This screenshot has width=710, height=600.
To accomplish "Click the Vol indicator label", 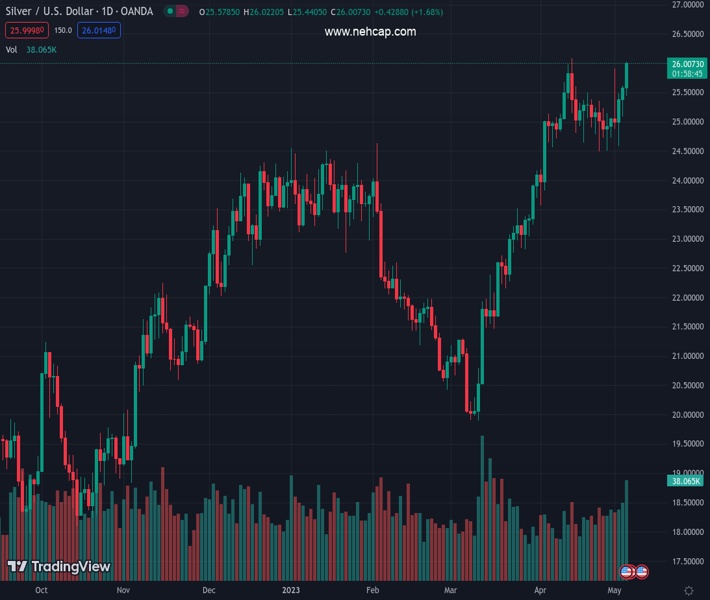I will (x=11, y=49).
